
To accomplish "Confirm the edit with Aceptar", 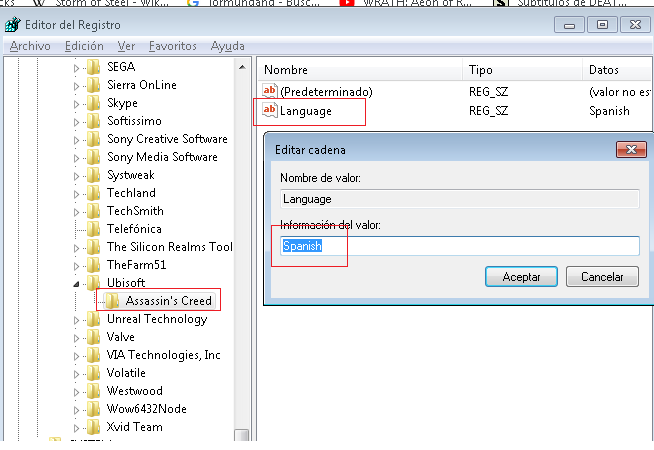I will click(x=521, y=277).
